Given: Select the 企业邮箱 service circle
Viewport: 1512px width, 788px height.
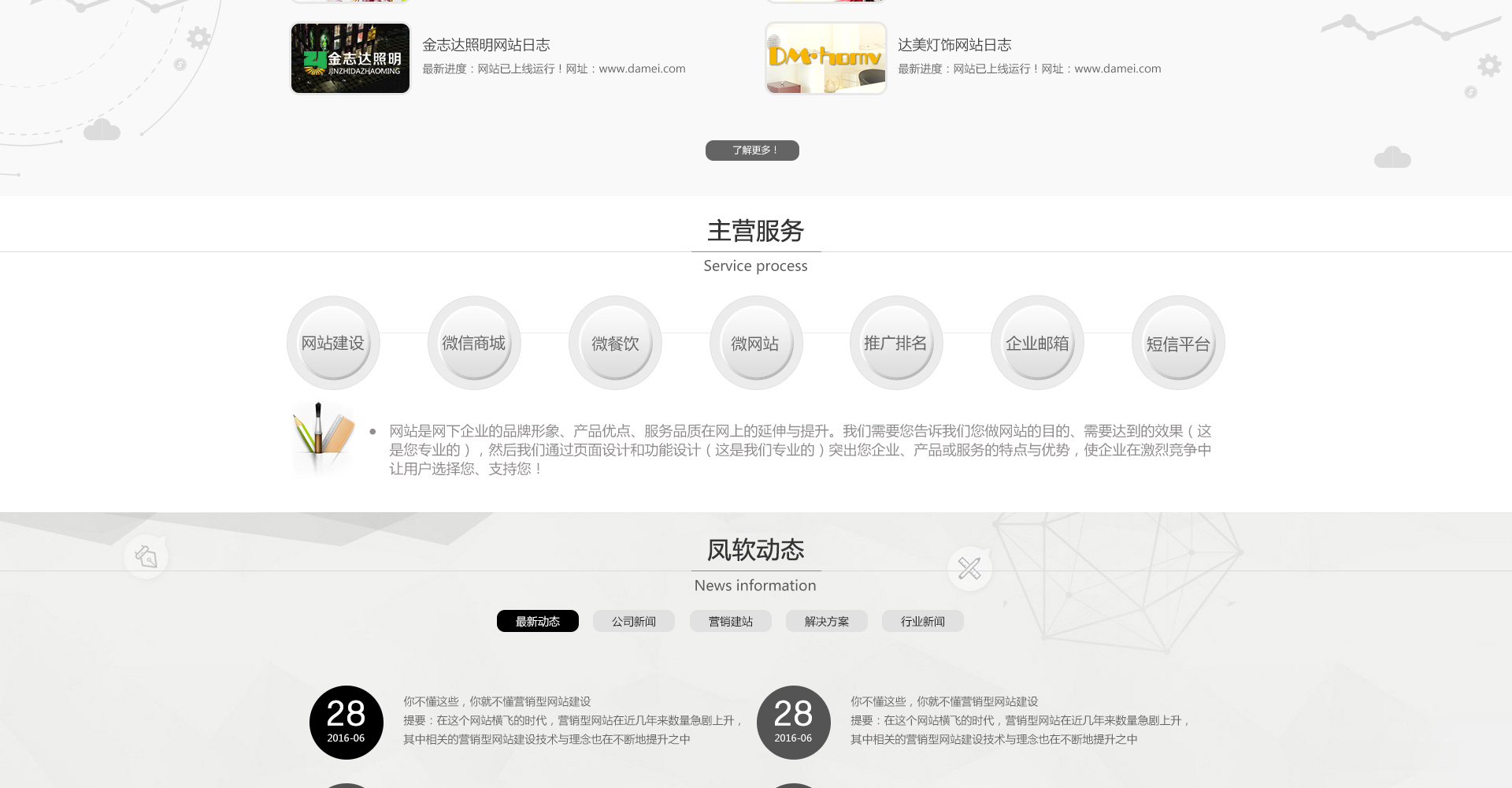Looking at the screenshot, I should [1037, 343].
